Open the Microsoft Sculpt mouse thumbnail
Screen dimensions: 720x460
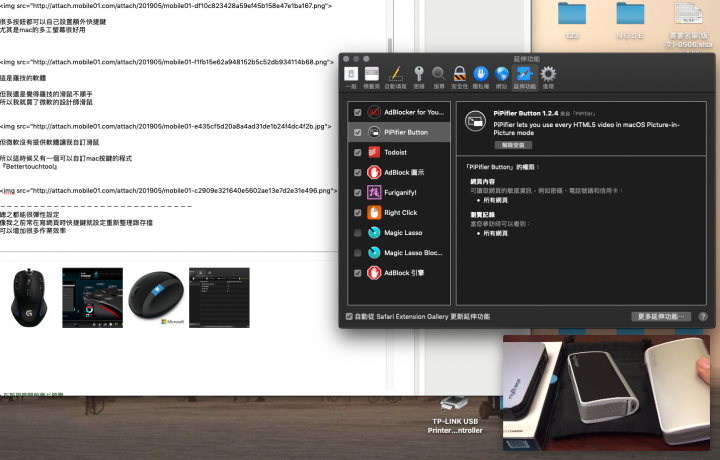156,297
